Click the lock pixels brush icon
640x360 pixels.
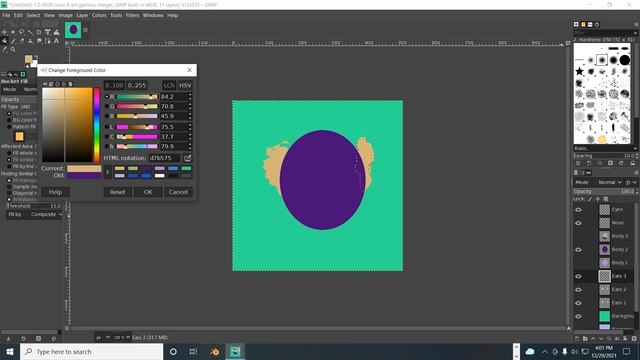point(589,199)
